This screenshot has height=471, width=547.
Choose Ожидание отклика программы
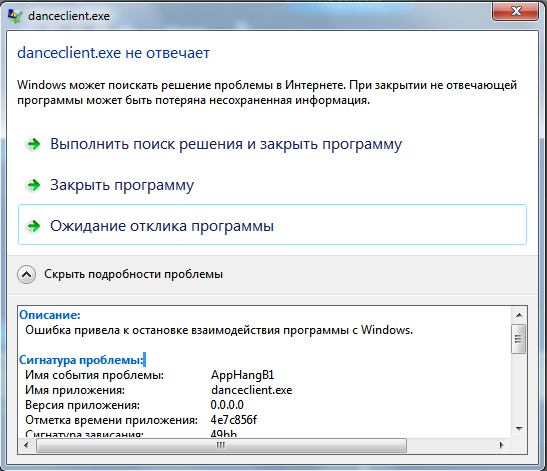pyautogui.click(x=272, y=225)
